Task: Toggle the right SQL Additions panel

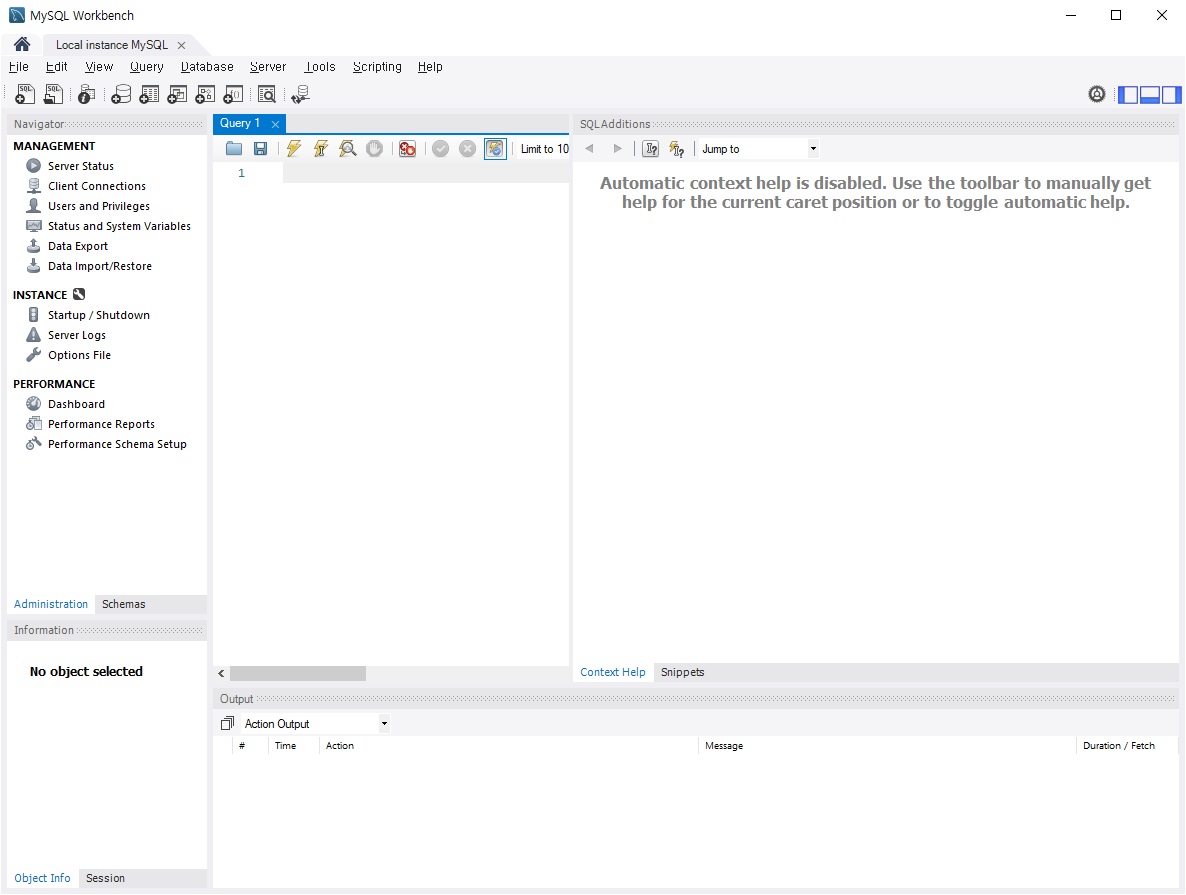Action: coord(1172,95)
